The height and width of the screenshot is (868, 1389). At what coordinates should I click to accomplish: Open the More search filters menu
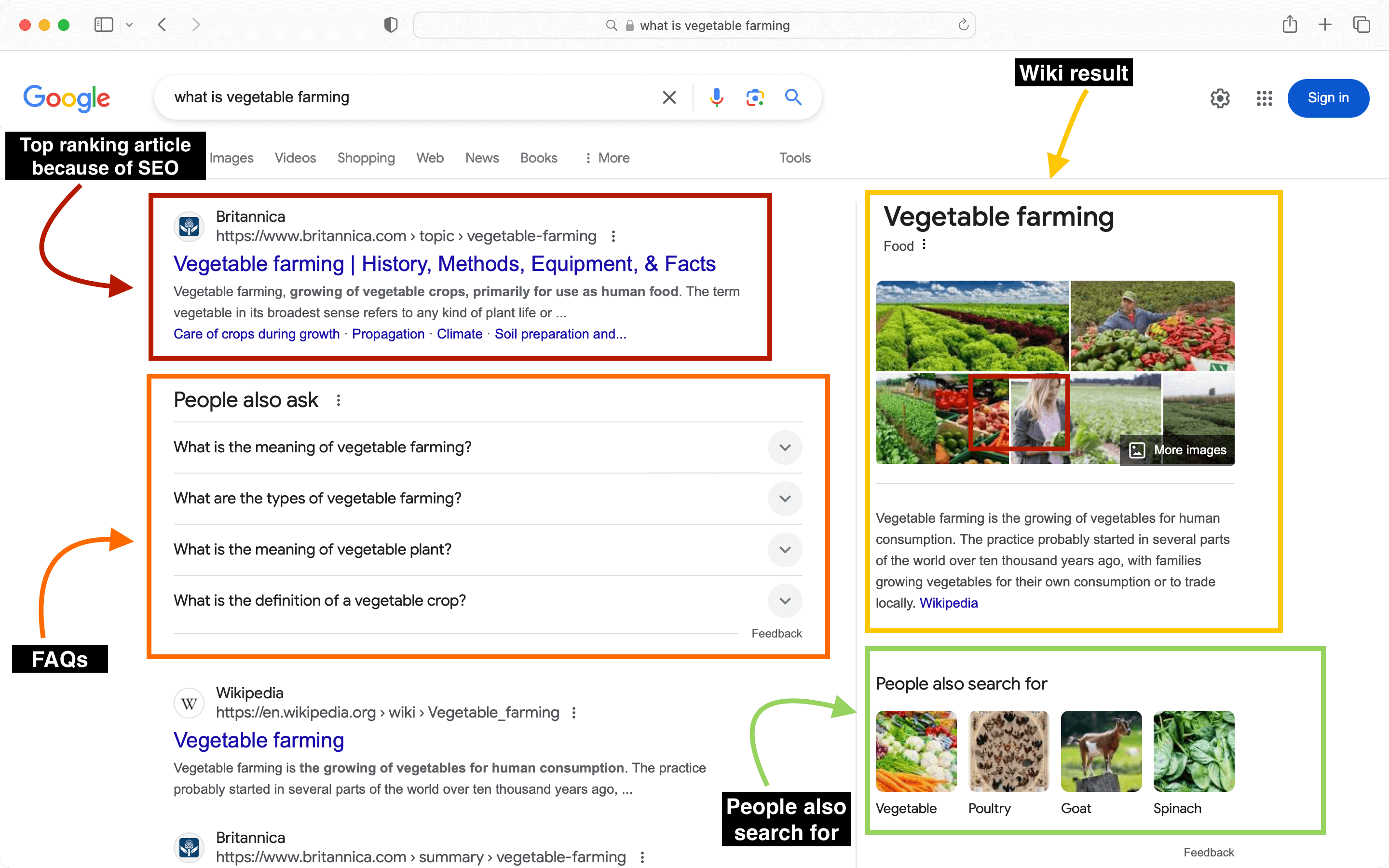[x=607, y=158]
